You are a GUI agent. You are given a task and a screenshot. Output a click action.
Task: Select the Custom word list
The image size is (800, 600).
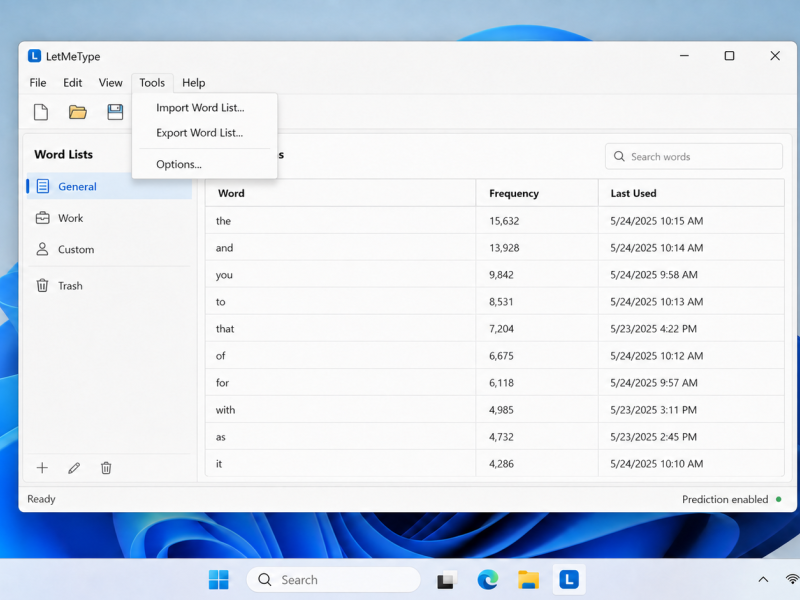[109, 249]
